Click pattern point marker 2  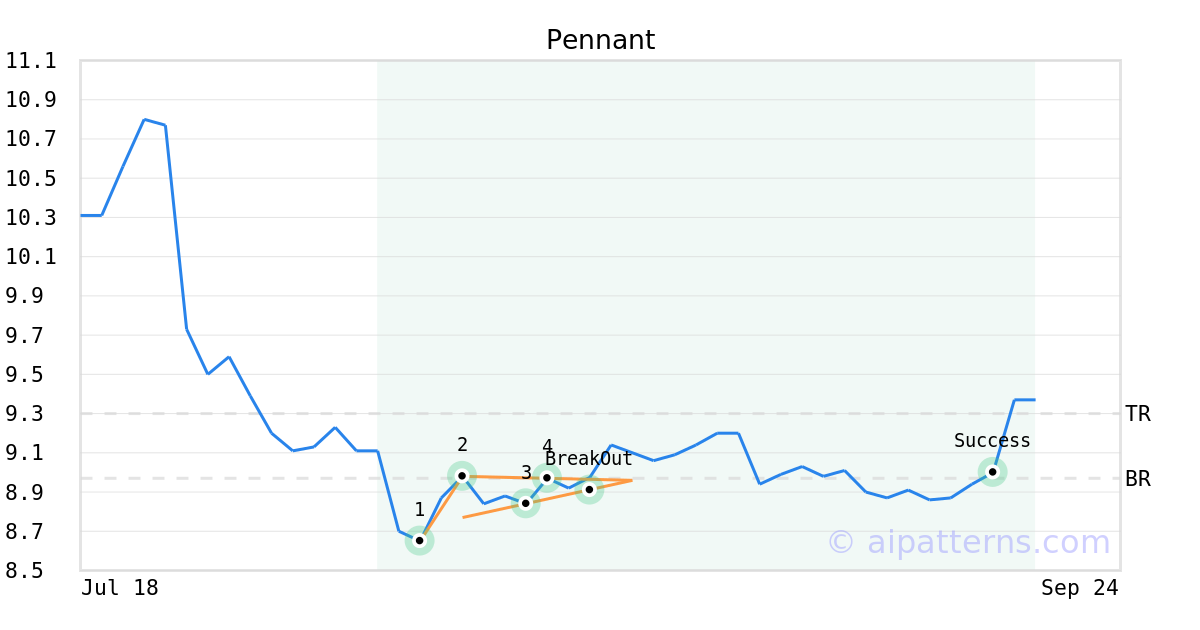462,476
